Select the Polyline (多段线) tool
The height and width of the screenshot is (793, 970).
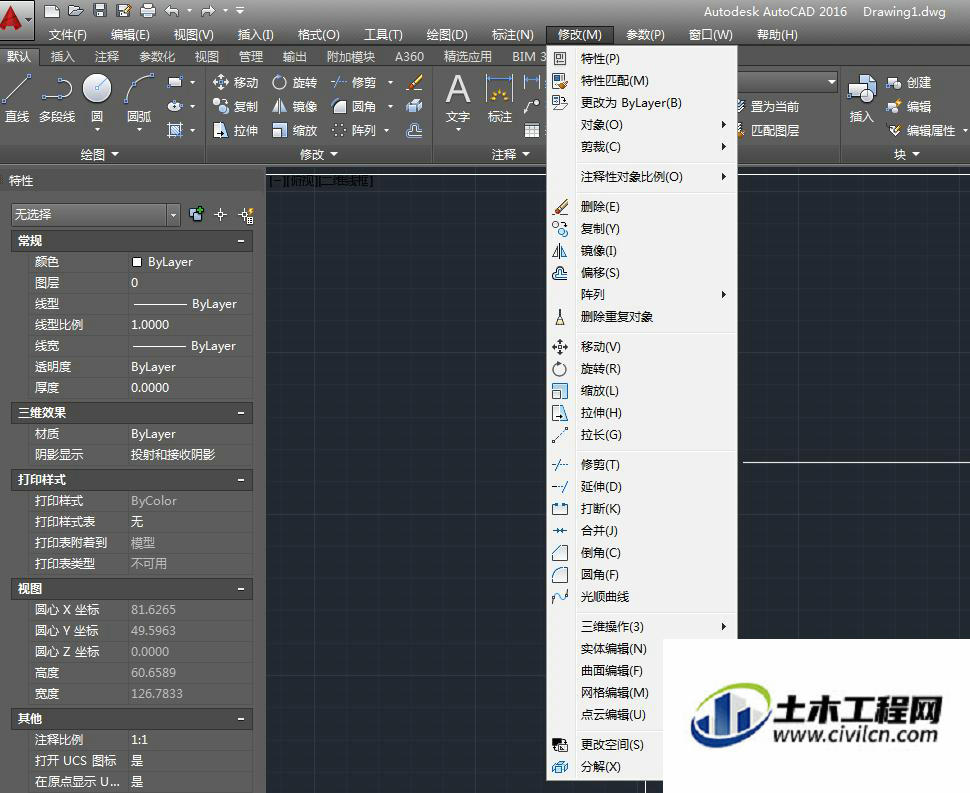click(x=57, y=98)
